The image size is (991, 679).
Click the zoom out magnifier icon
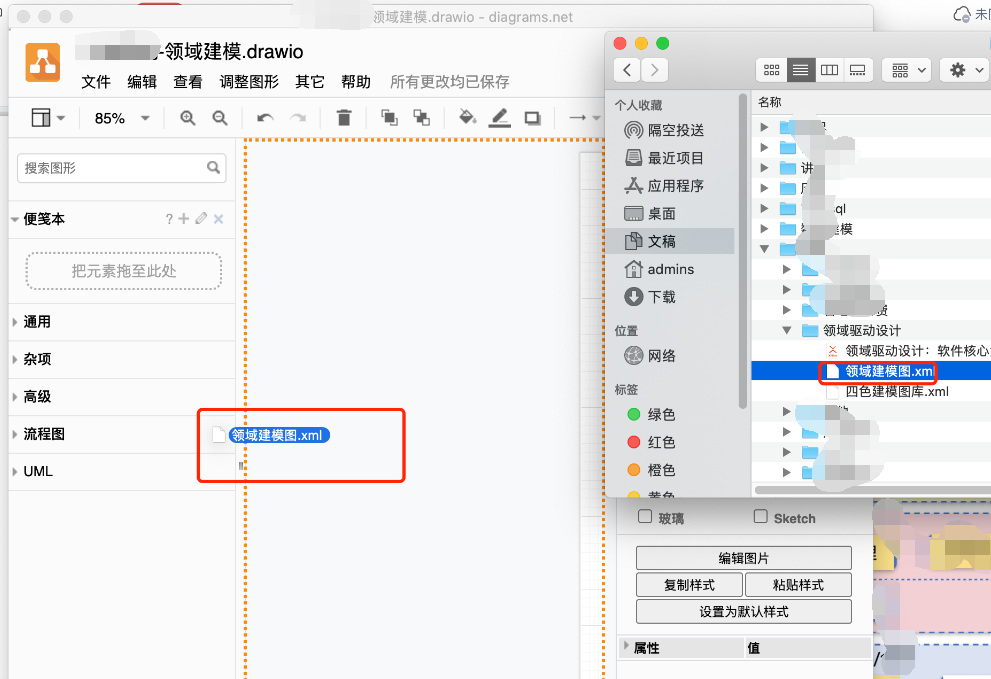click(219, 118)
